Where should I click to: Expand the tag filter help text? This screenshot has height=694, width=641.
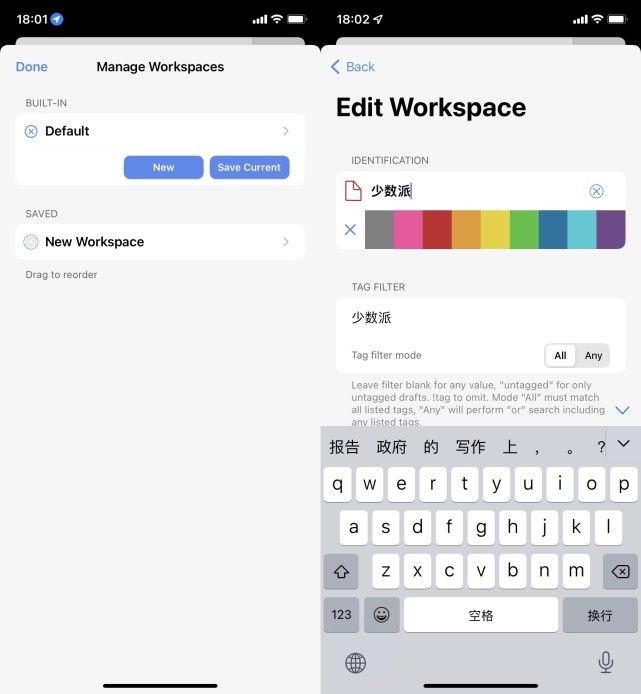pos(622,410)
